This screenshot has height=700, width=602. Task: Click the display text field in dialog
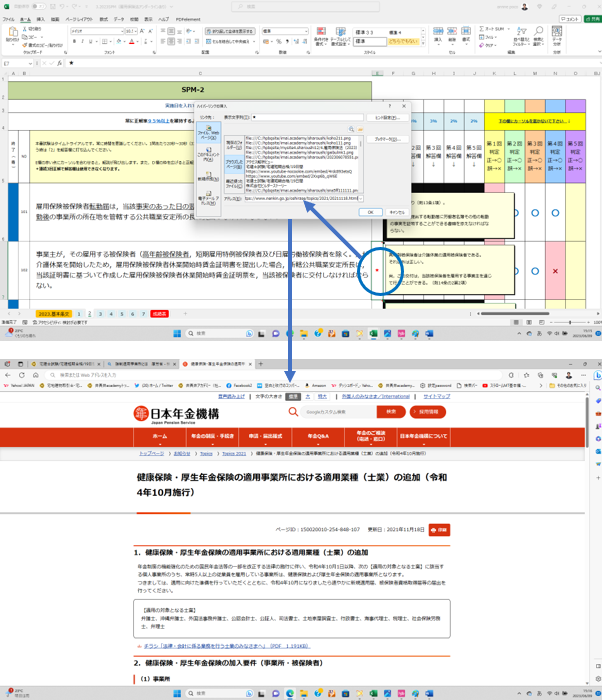307,117
